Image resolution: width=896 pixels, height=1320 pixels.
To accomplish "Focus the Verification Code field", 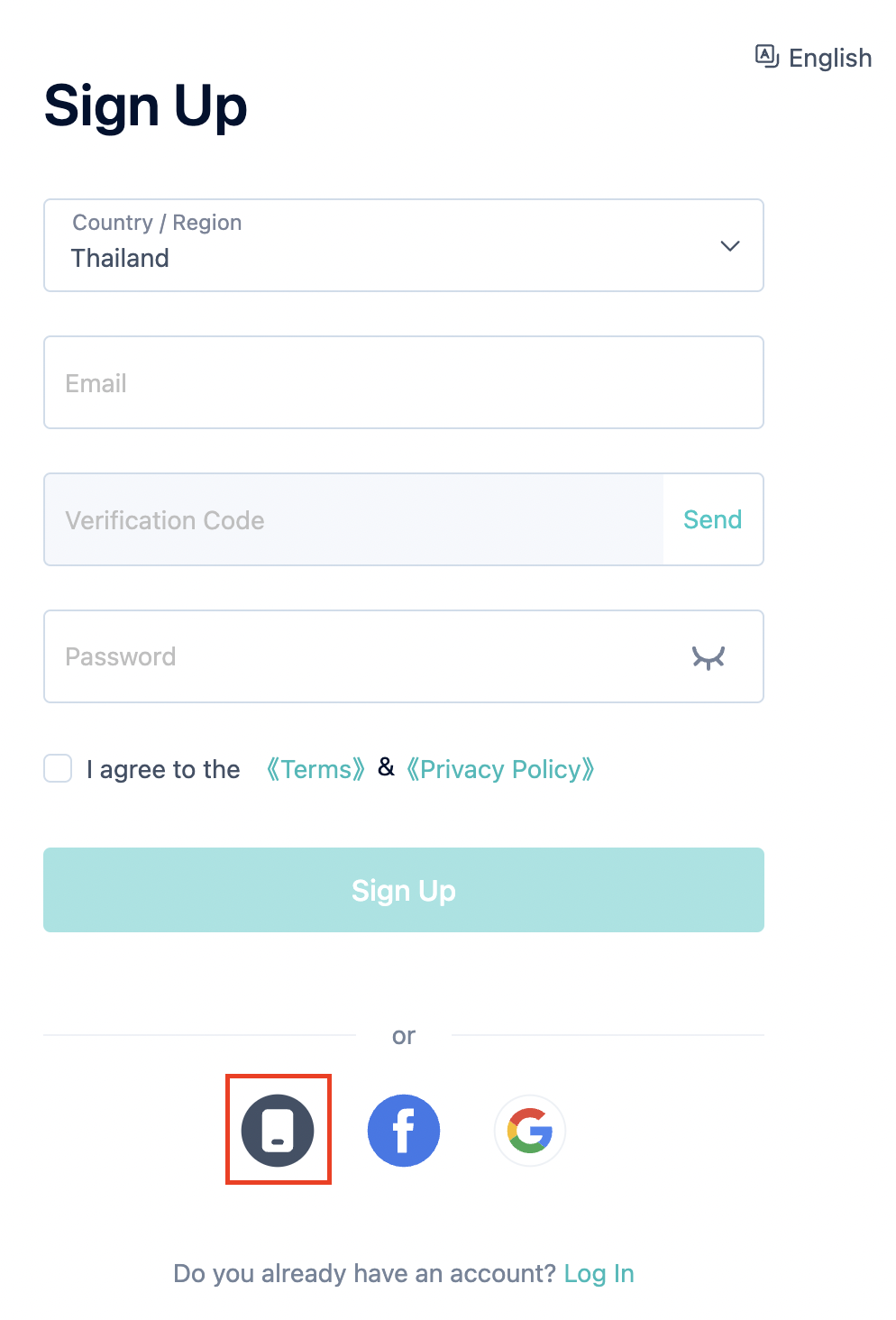I will [353, 519].
